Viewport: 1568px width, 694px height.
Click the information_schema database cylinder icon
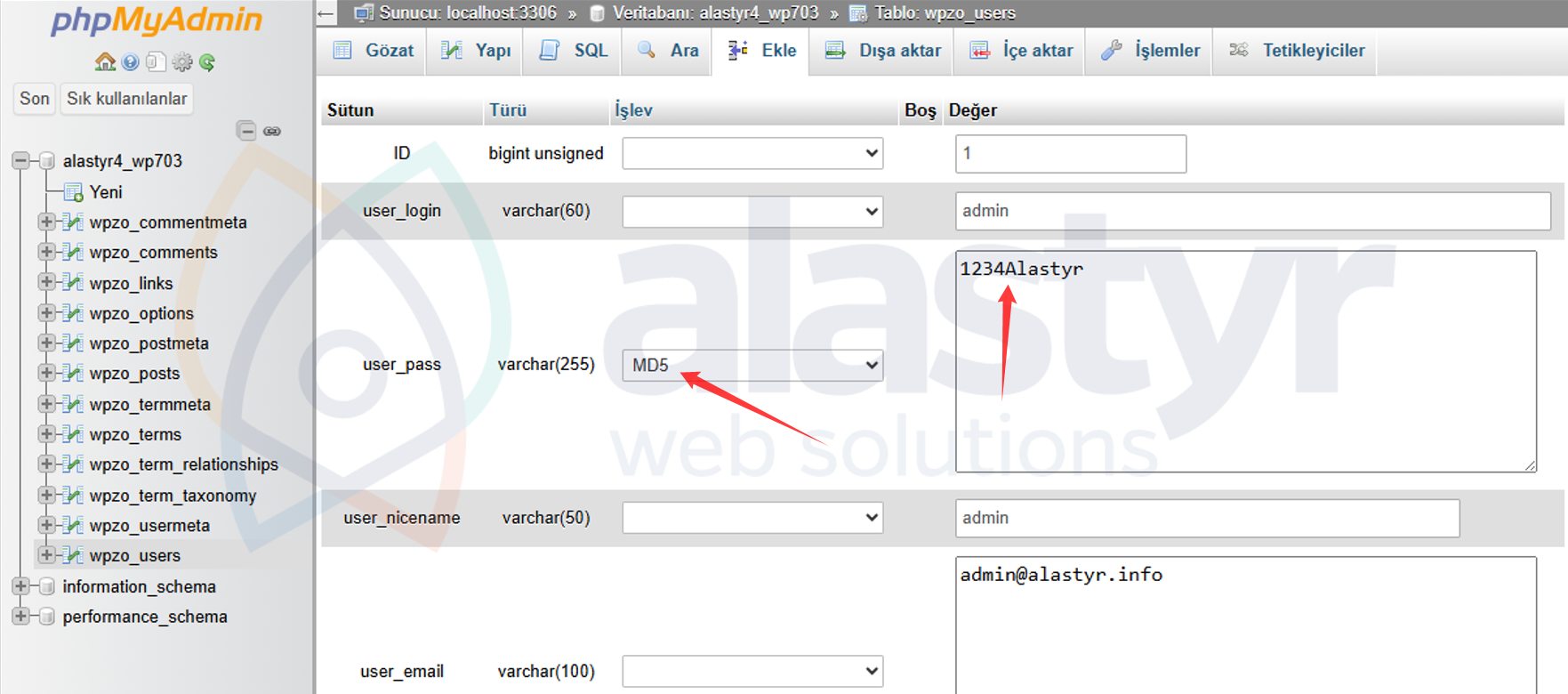click(48, 586)
